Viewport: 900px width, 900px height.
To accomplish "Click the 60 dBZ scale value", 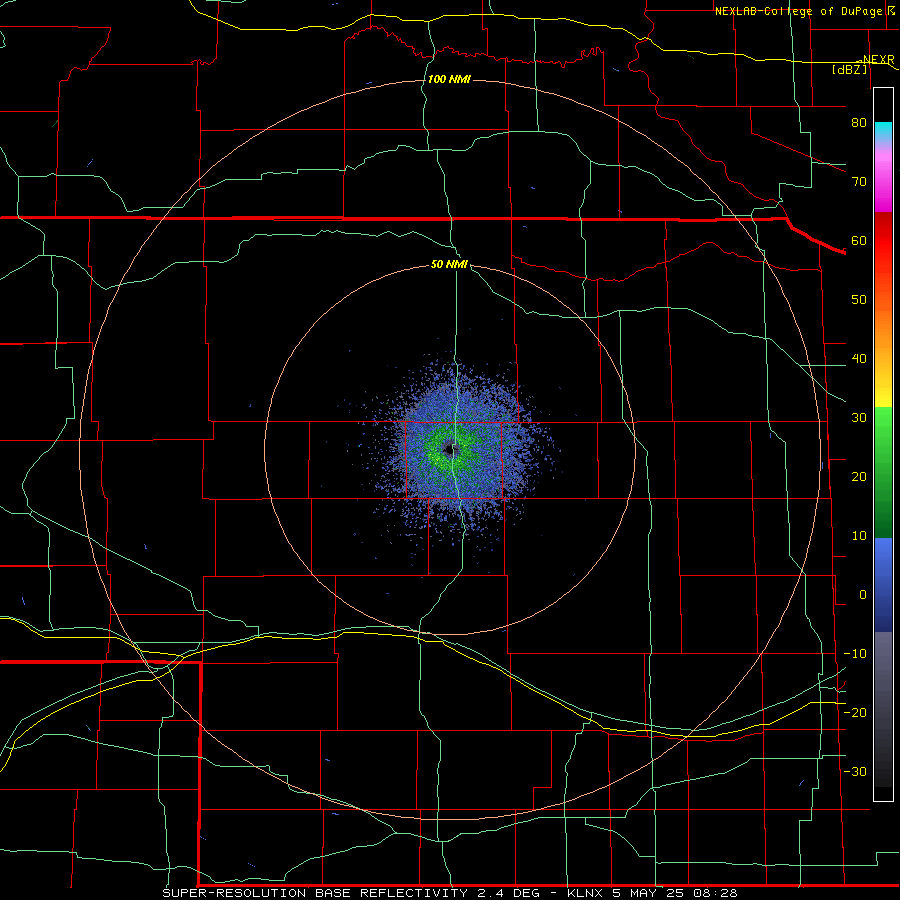I will pos(859,241).
